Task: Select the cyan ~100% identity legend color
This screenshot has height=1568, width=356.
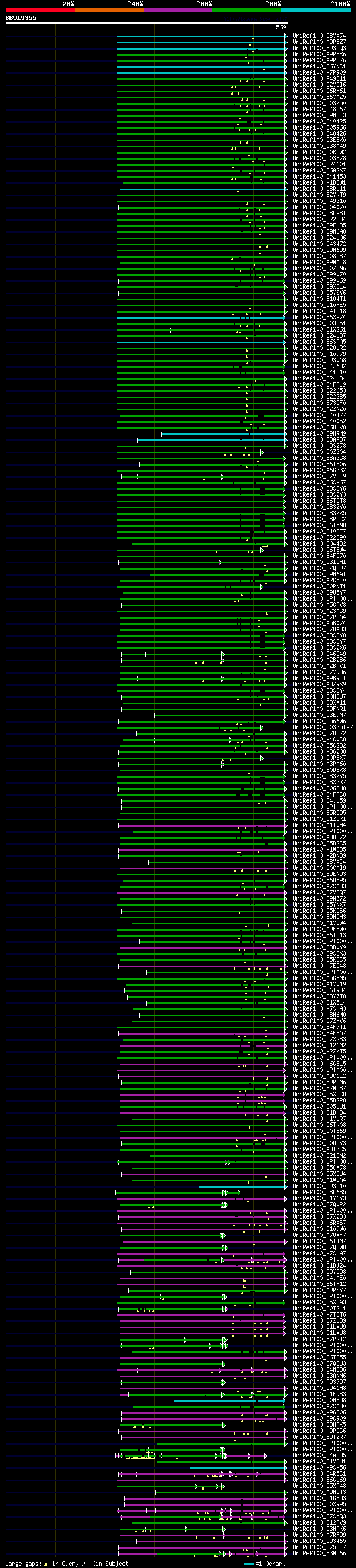Action: point(317,10)
